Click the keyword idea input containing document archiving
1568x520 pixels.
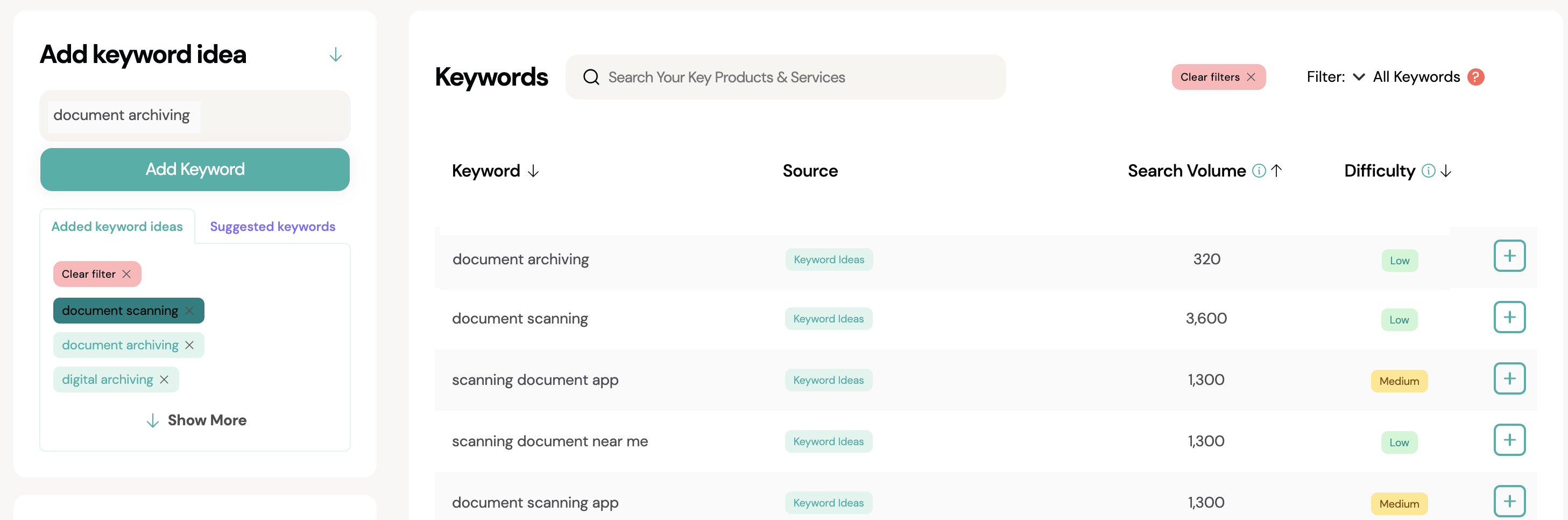[195, 116]
